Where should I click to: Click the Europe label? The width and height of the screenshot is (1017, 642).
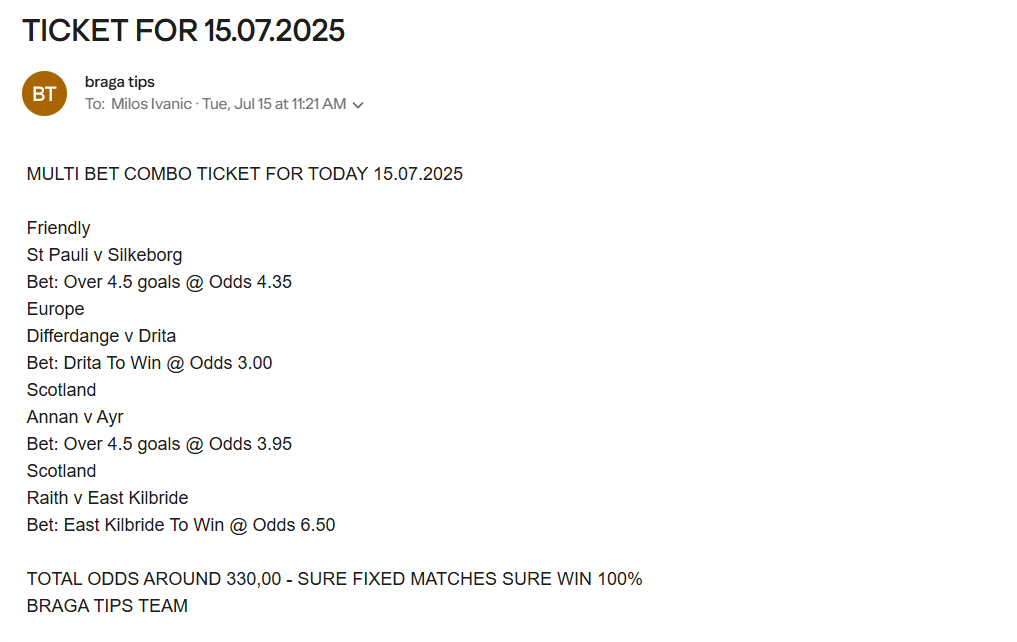click(56, 309)
